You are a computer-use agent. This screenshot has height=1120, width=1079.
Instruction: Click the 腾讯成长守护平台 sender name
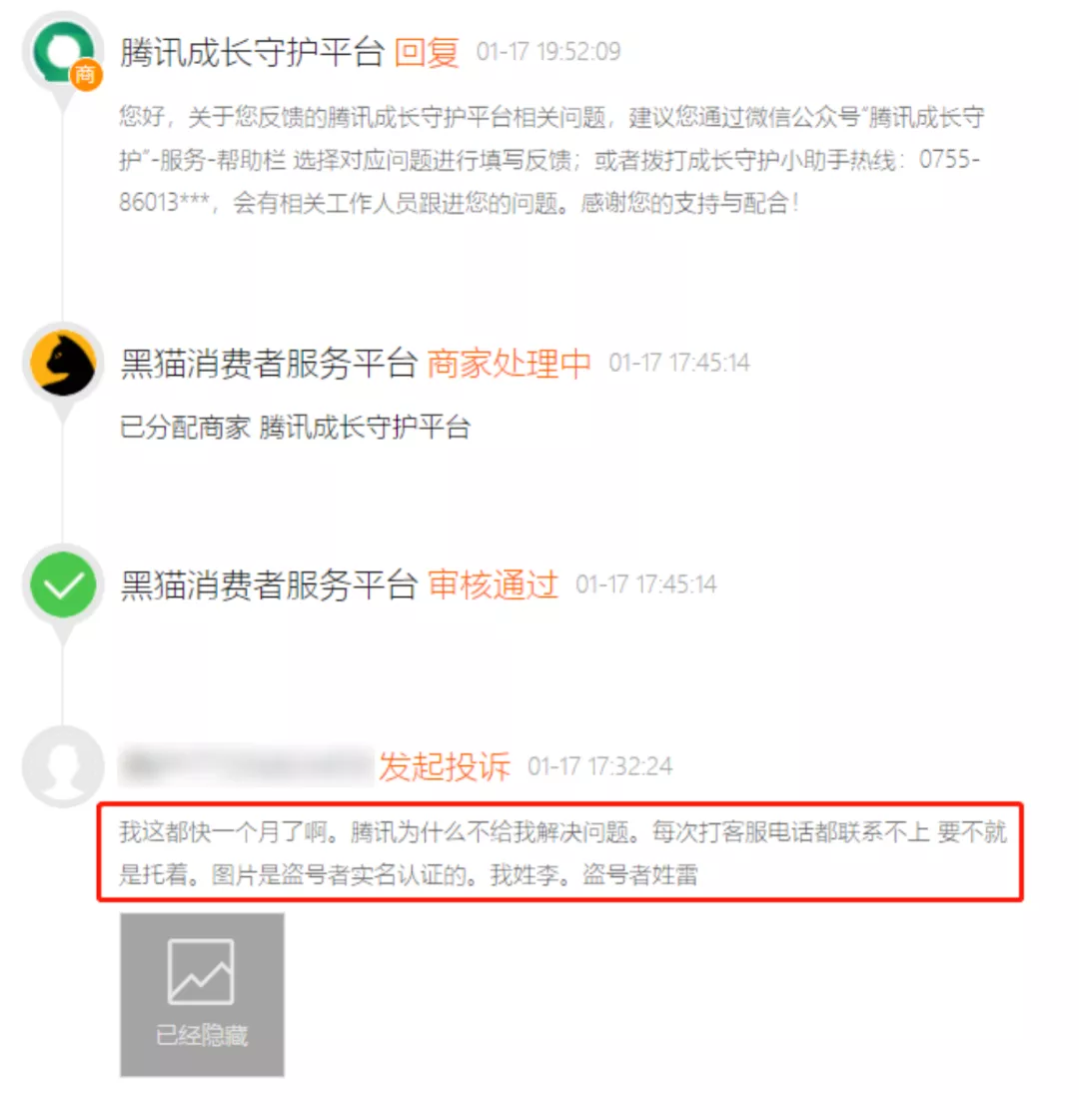pos(252,53)
